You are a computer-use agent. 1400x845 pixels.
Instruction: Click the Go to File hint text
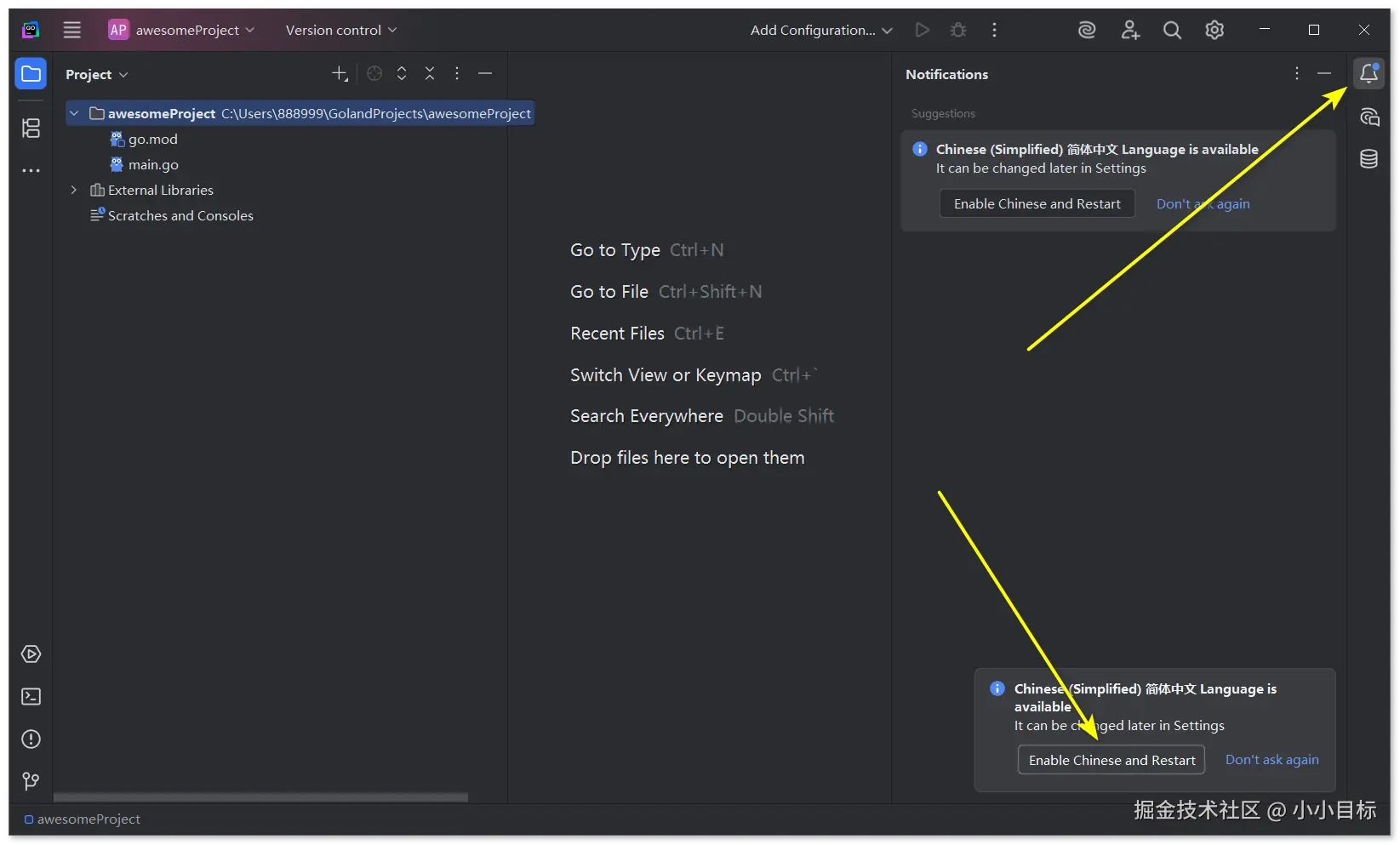(x=609, y=292)
